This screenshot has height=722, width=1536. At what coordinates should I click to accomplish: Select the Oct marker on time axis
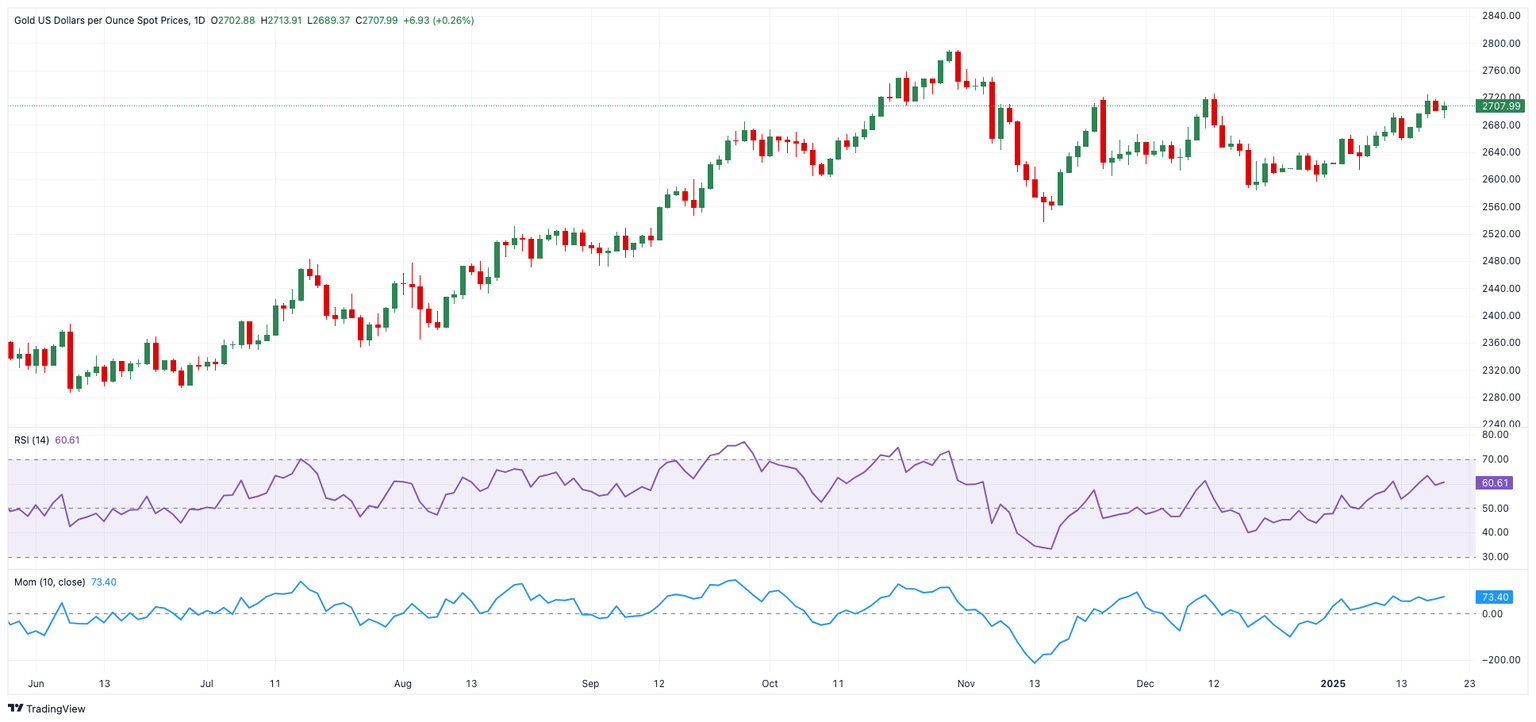point(769,684)
